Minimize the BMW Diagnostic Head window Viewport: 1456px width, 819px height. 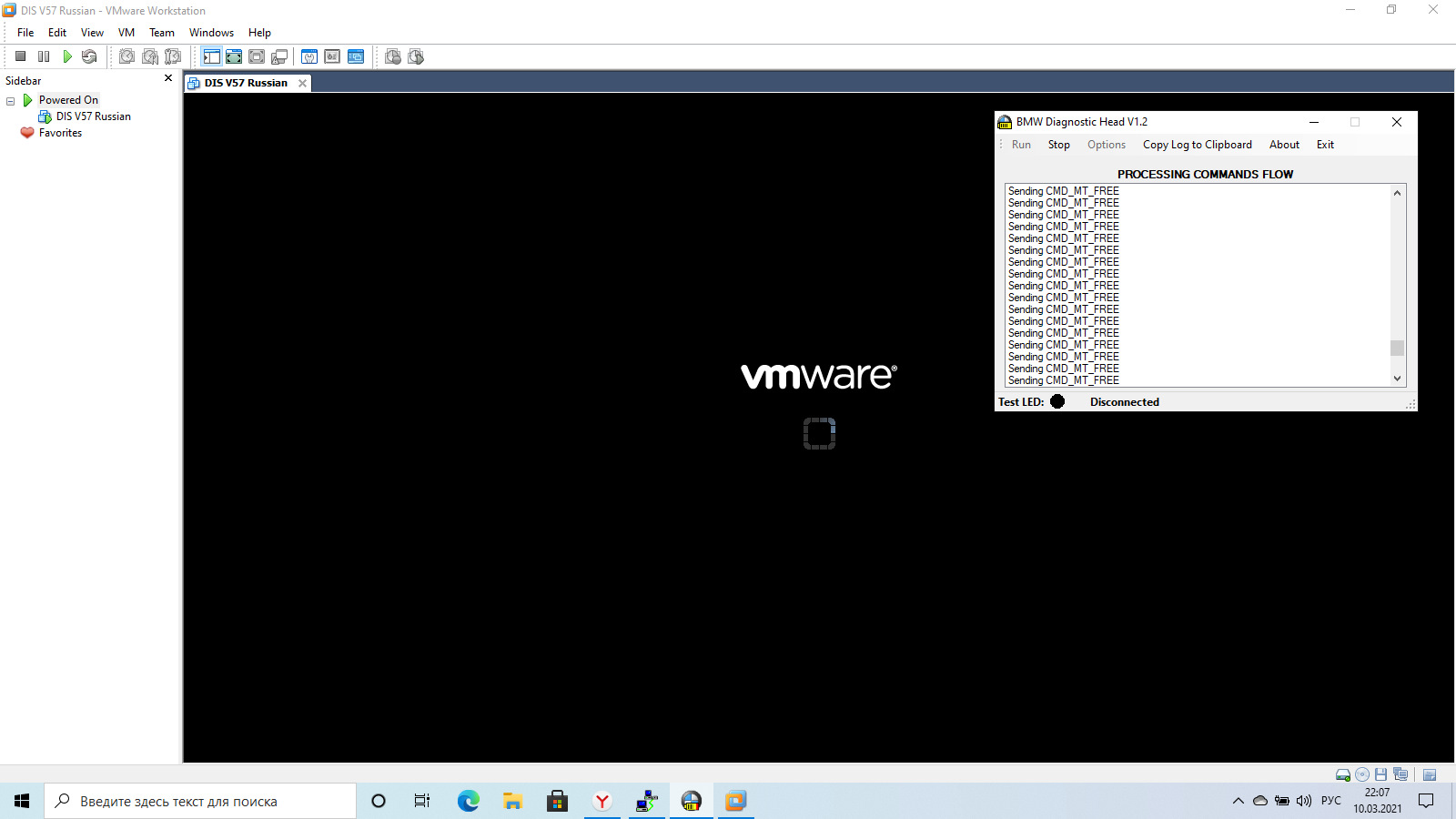(1314, 122)
